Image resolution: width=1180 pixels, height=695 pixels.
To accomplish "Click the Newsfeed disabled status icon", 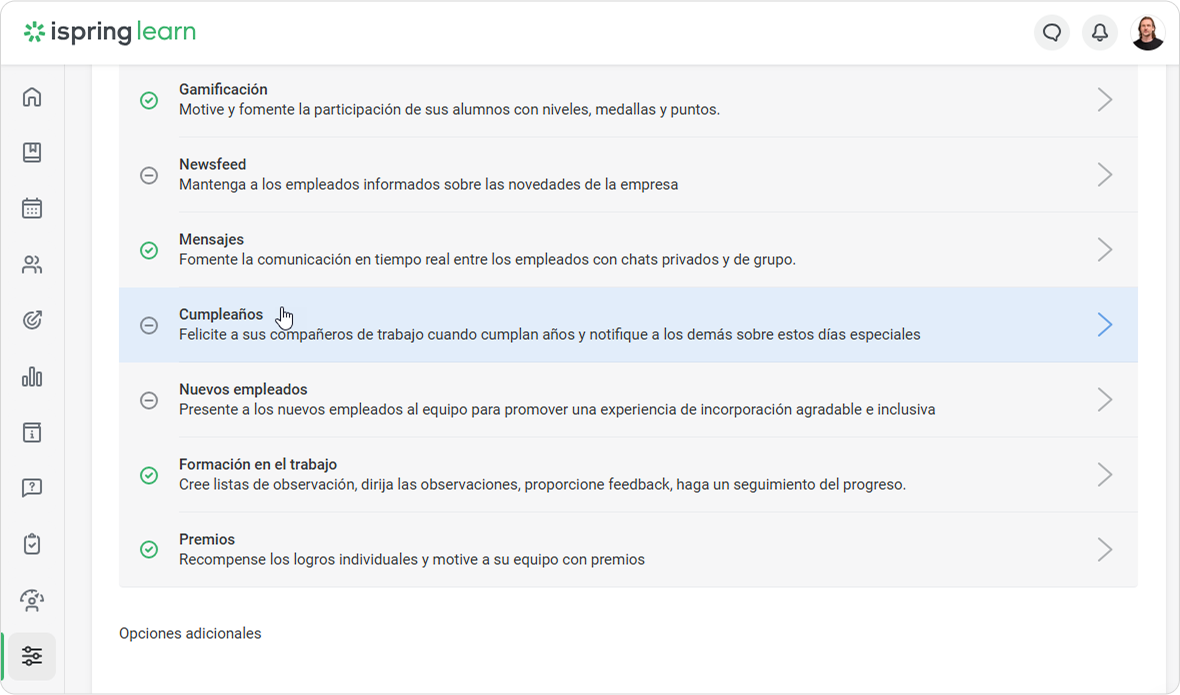I will coord(149,175).
